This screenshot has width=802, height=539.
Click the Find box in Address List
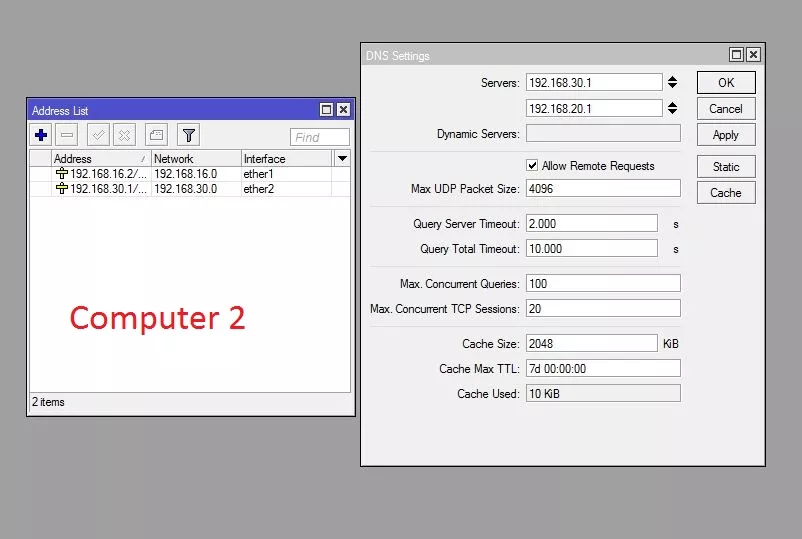(320, 137)
